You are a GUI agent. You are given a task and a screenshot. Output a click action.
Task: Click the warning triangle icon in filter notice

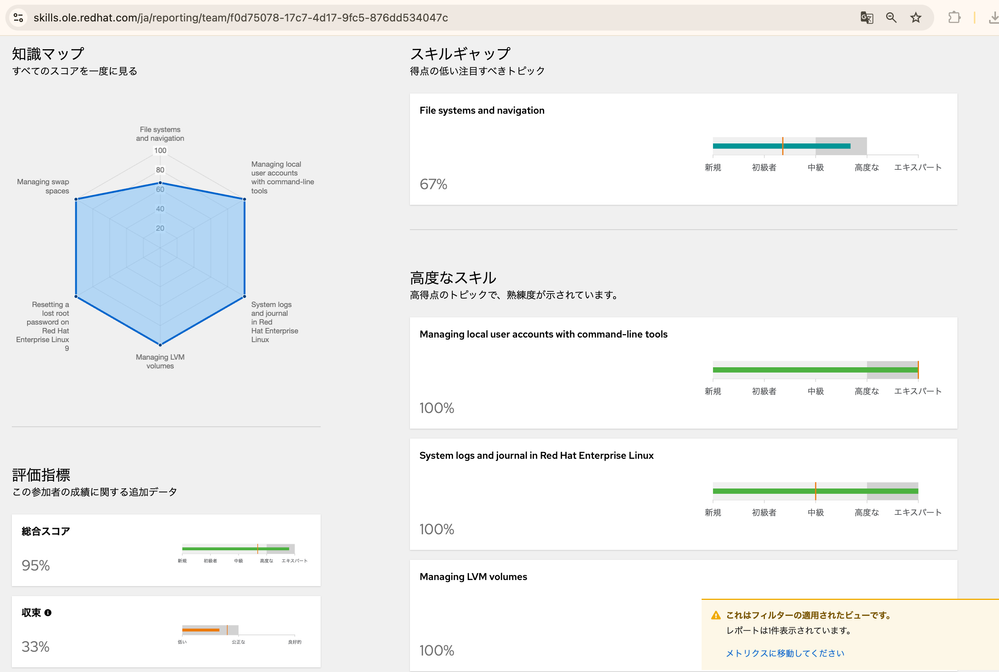[x=716, y=616]
